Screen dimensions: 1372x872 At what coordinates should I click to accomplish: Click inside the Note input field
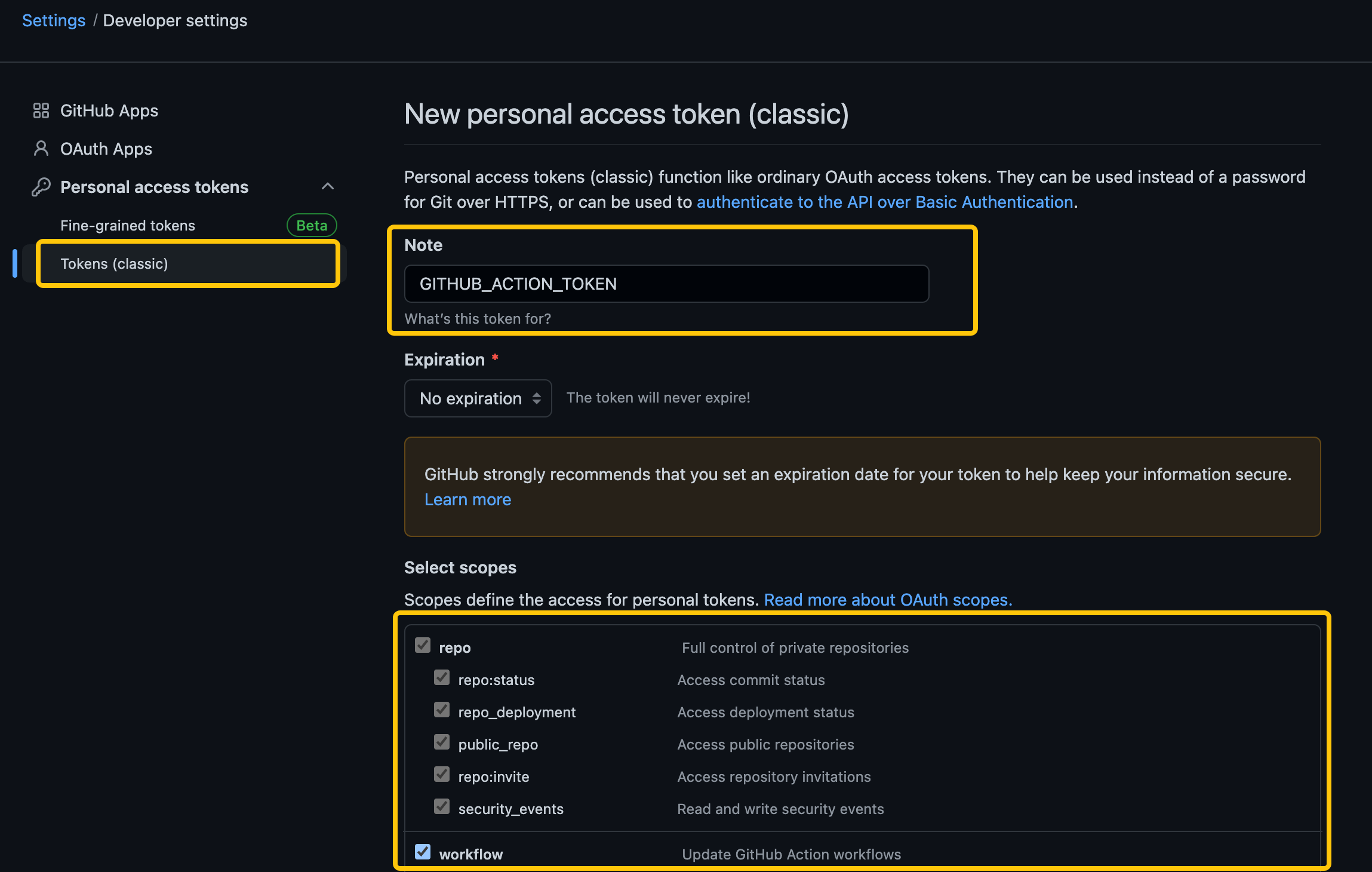[666, 284]
